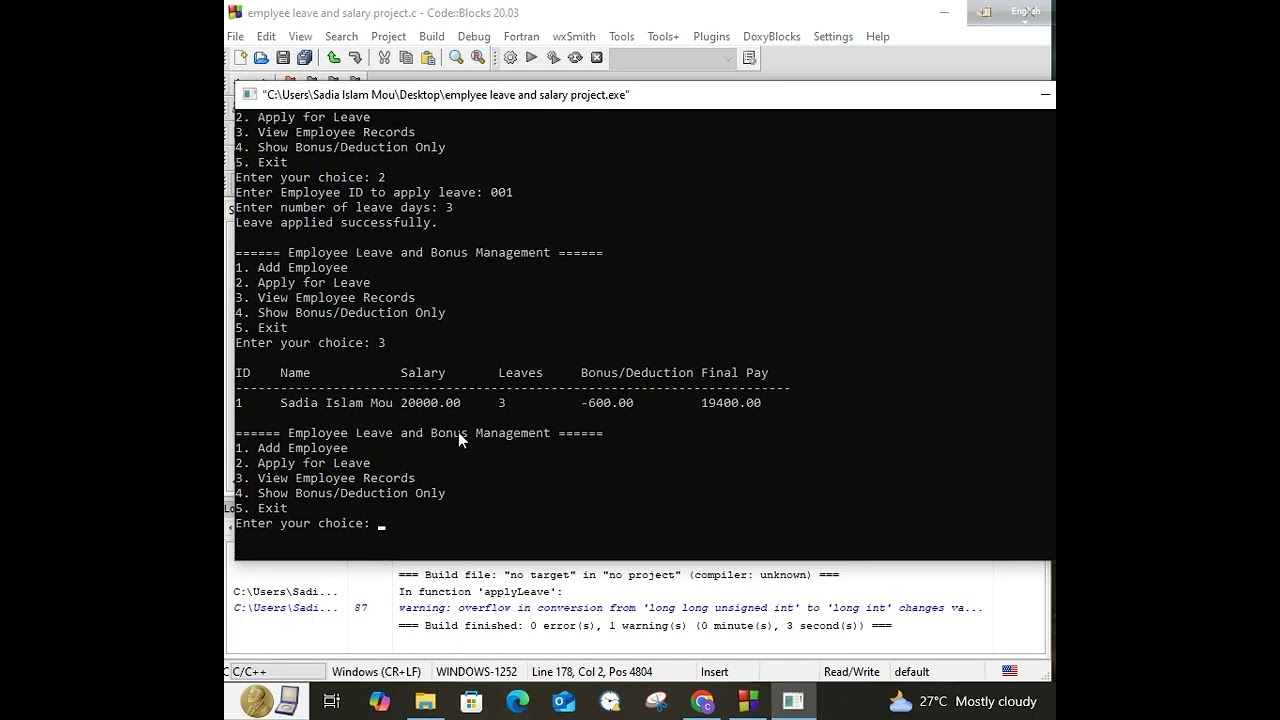Image resolution: width=1280 pixels, height=720 pixels.
Task: Click the New file toolbar icon
Action: (x=241, y=58)
